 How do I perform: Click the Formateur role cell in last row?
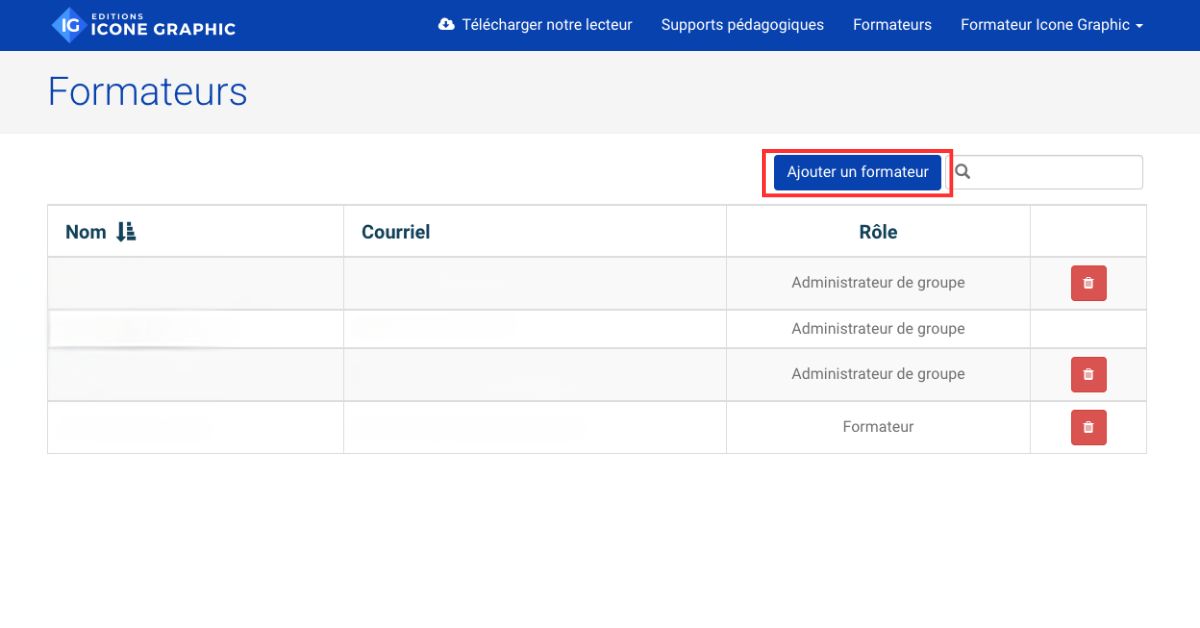[878, 427]
